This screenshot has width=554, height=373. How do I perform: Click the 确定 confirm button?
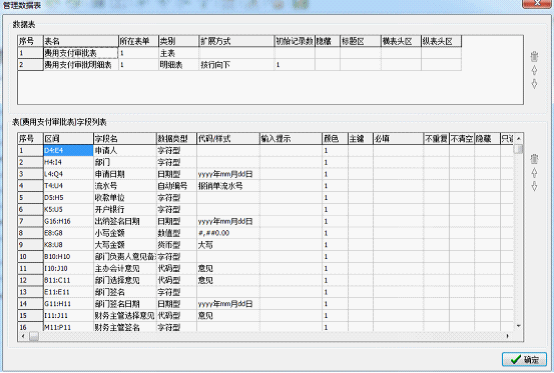[x=524, y=359]
